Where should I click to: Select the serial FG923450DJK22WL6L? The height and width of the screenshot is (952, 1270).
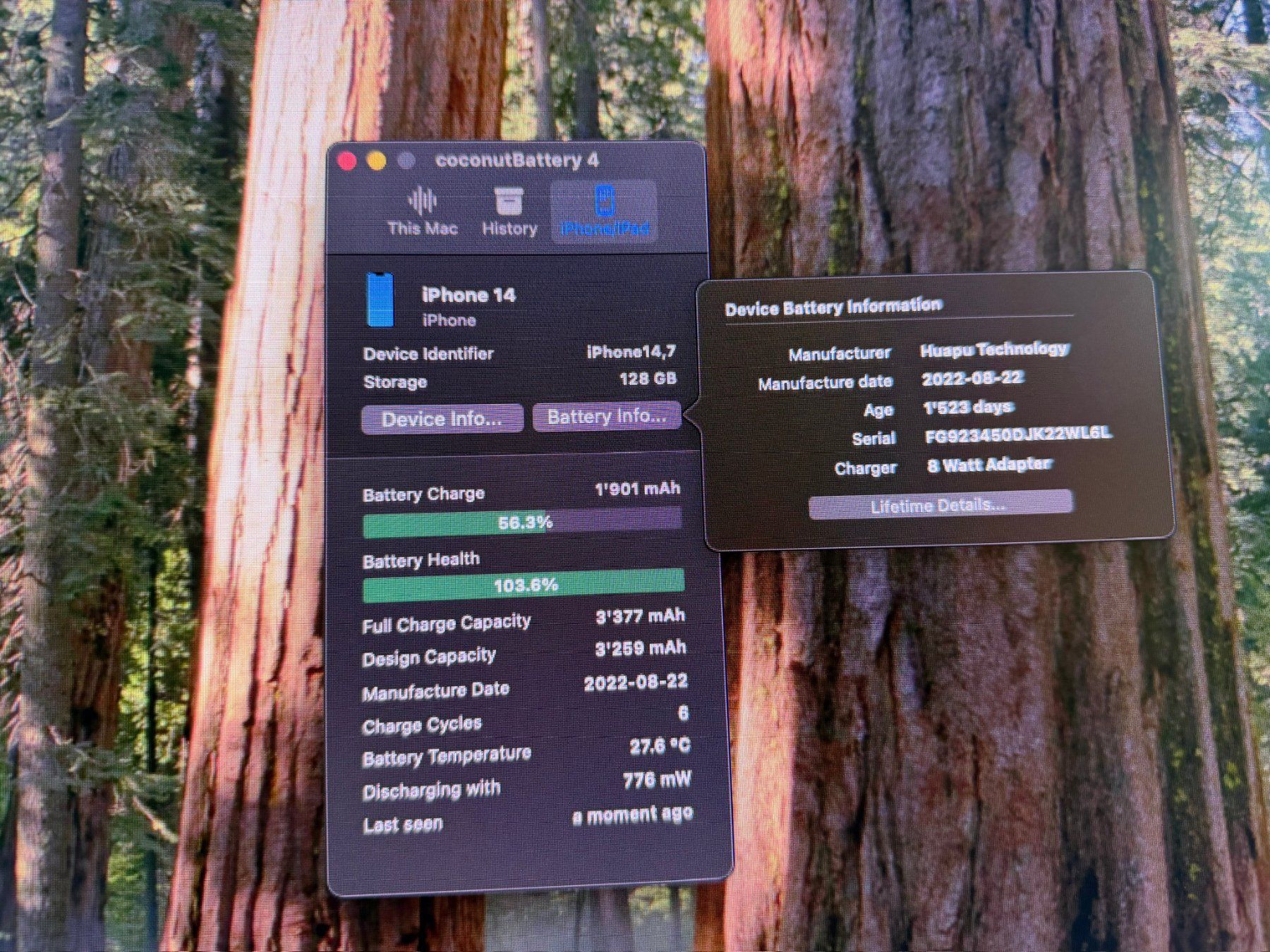click(x=1017, y=434)
